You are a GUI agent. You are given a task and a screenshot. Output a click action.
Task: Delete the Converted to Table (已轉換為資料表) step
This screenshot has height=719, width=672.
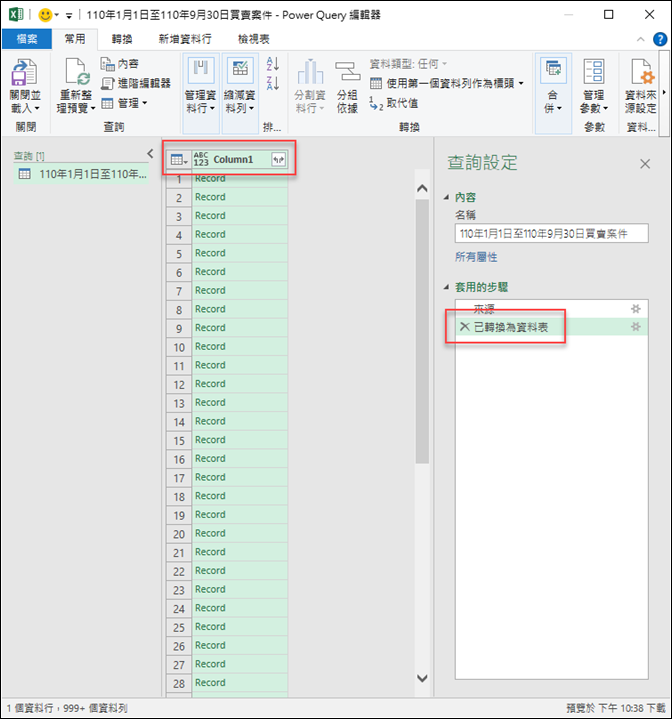click(464, 326)
